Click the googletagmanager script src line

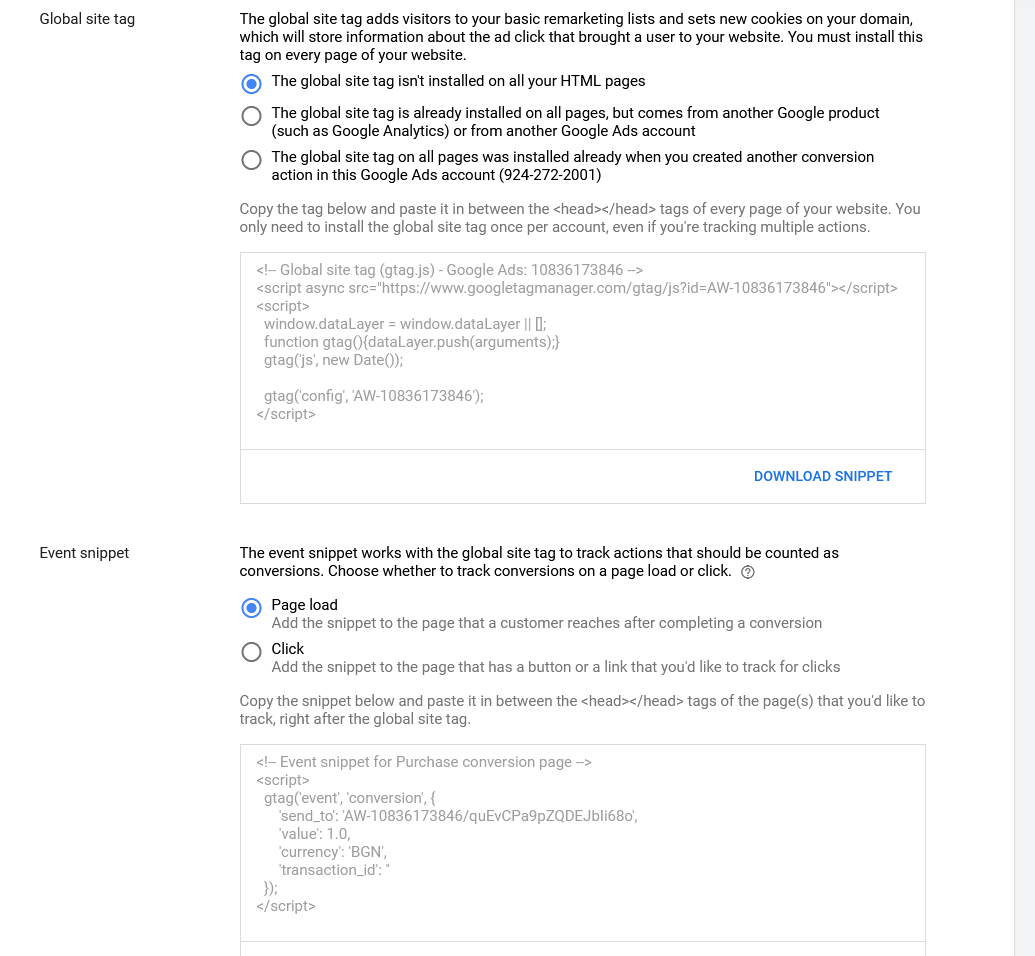[577, 289]
